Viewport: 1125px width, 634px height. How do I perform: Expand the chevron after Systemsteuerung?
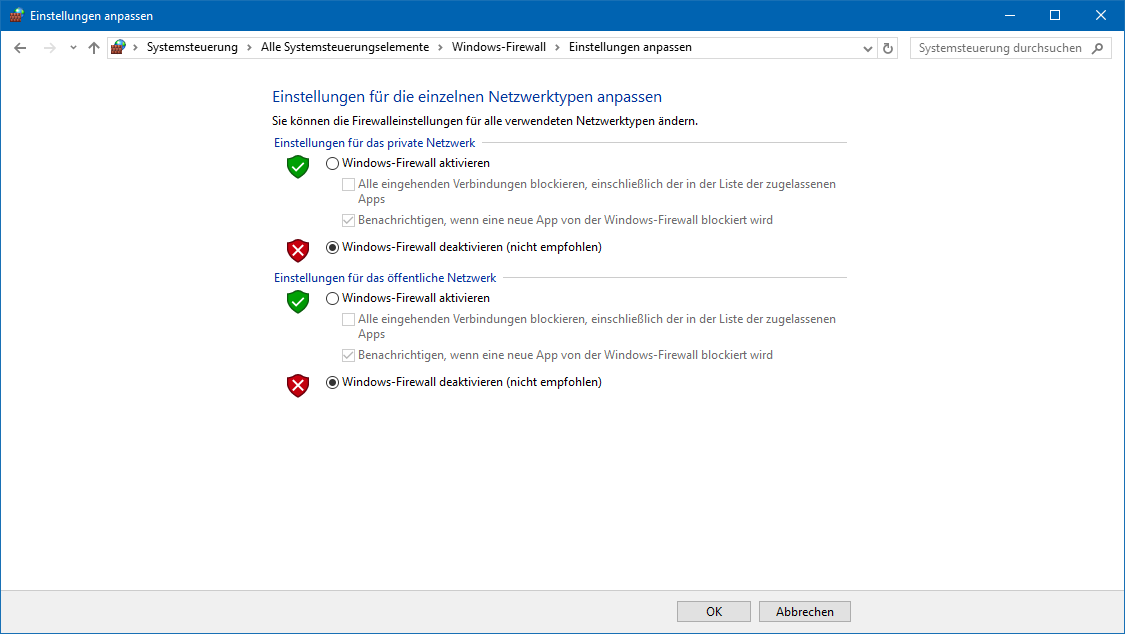click(x=249, y=47)
